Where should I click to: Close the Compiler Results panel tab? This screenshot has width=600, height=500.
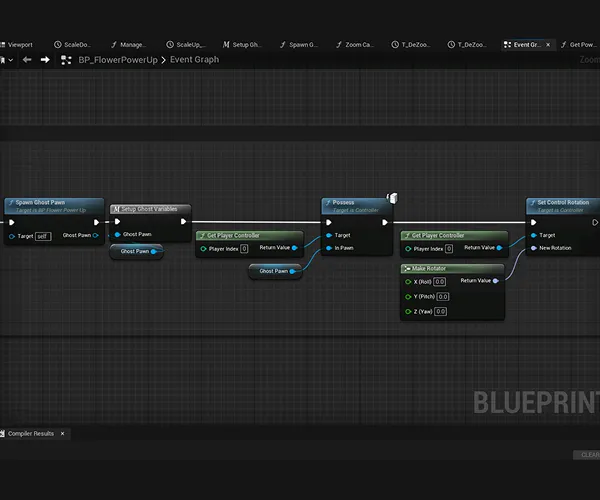pyautogui.click(x=62, y=434)
